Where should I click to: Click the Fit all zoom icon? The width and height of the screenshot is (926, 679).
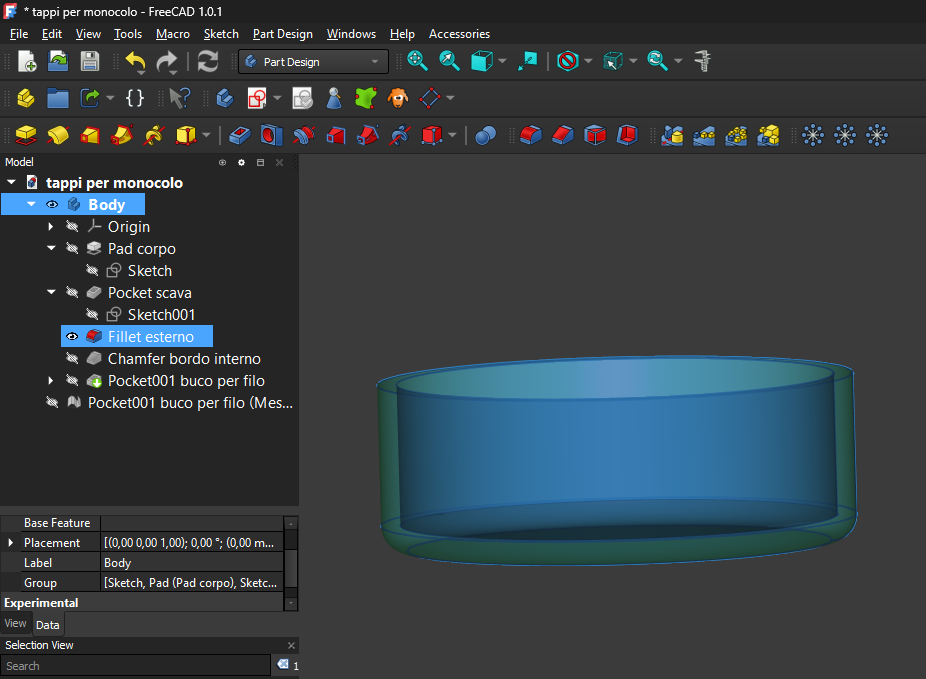click(x=418, y=61)
